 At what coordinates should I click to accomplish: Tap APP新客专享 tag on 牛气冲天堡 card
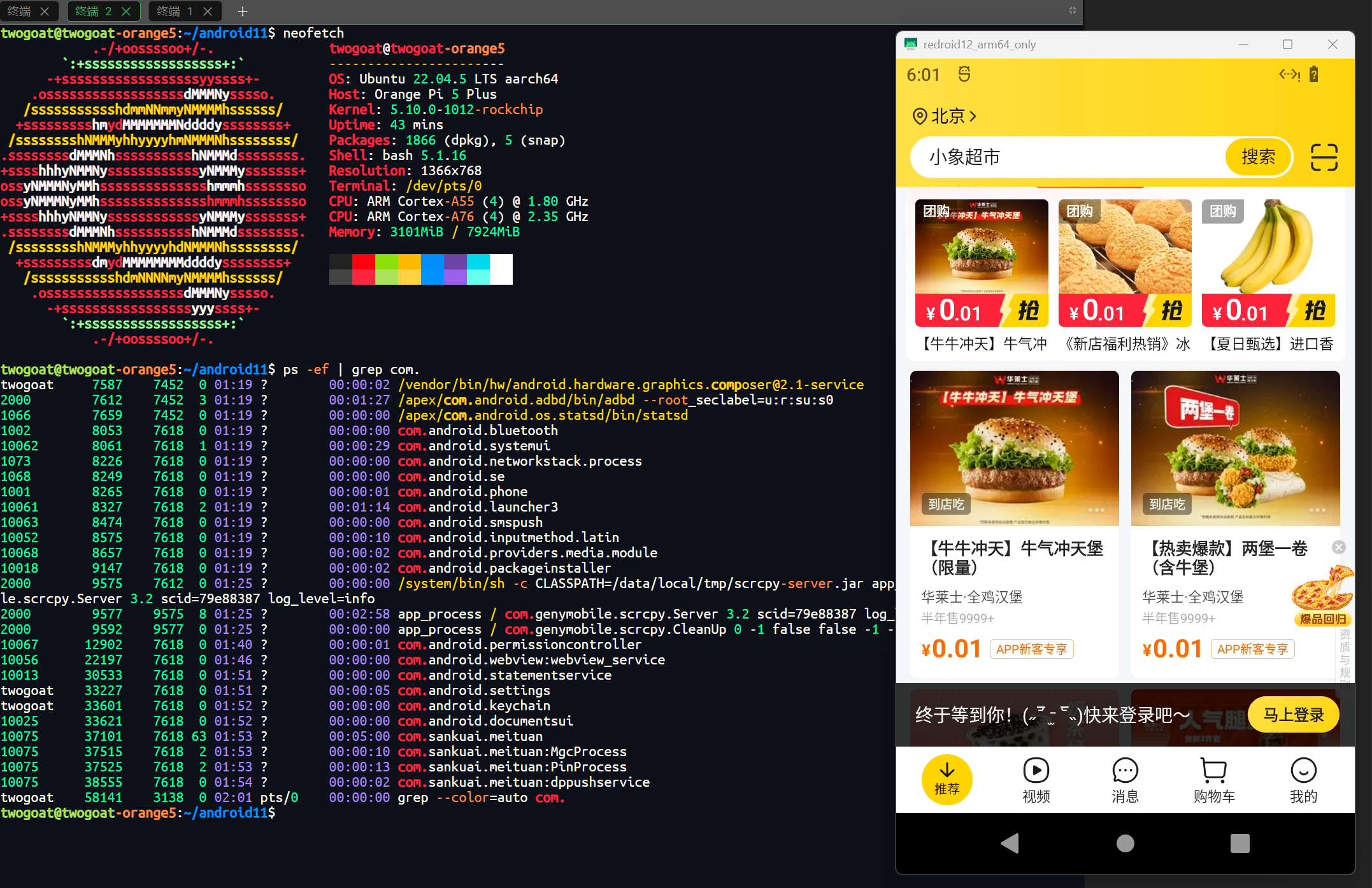1032,649
